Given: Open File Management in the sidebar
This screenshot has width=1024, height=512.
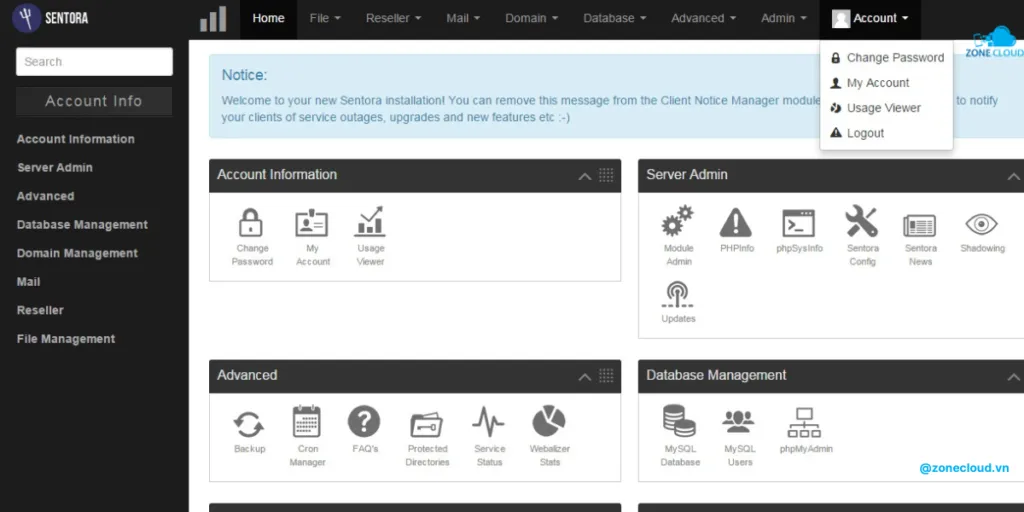Looking at the screenshot, I should coord(66,339).
